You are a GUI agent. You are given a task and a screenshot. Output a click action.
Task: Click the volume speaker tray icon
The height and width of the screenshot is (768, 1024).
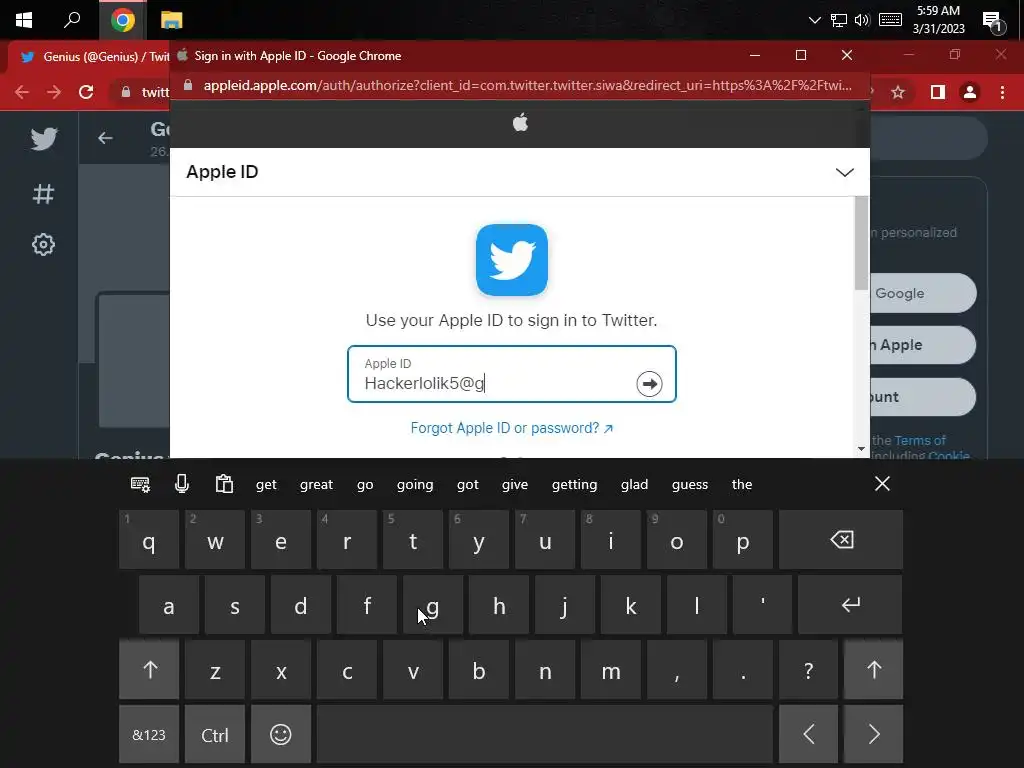pyautogui.click(x=862, y=20)
